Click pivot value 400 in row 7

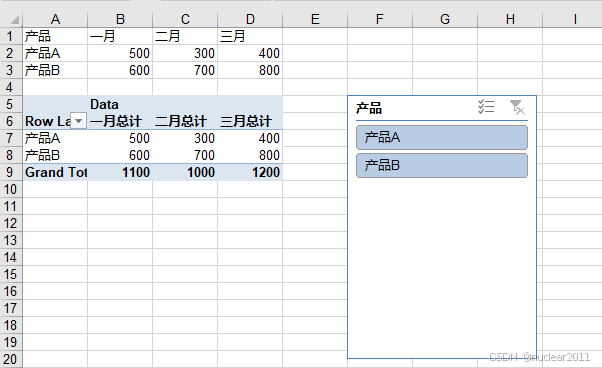[x=250, y=138]
